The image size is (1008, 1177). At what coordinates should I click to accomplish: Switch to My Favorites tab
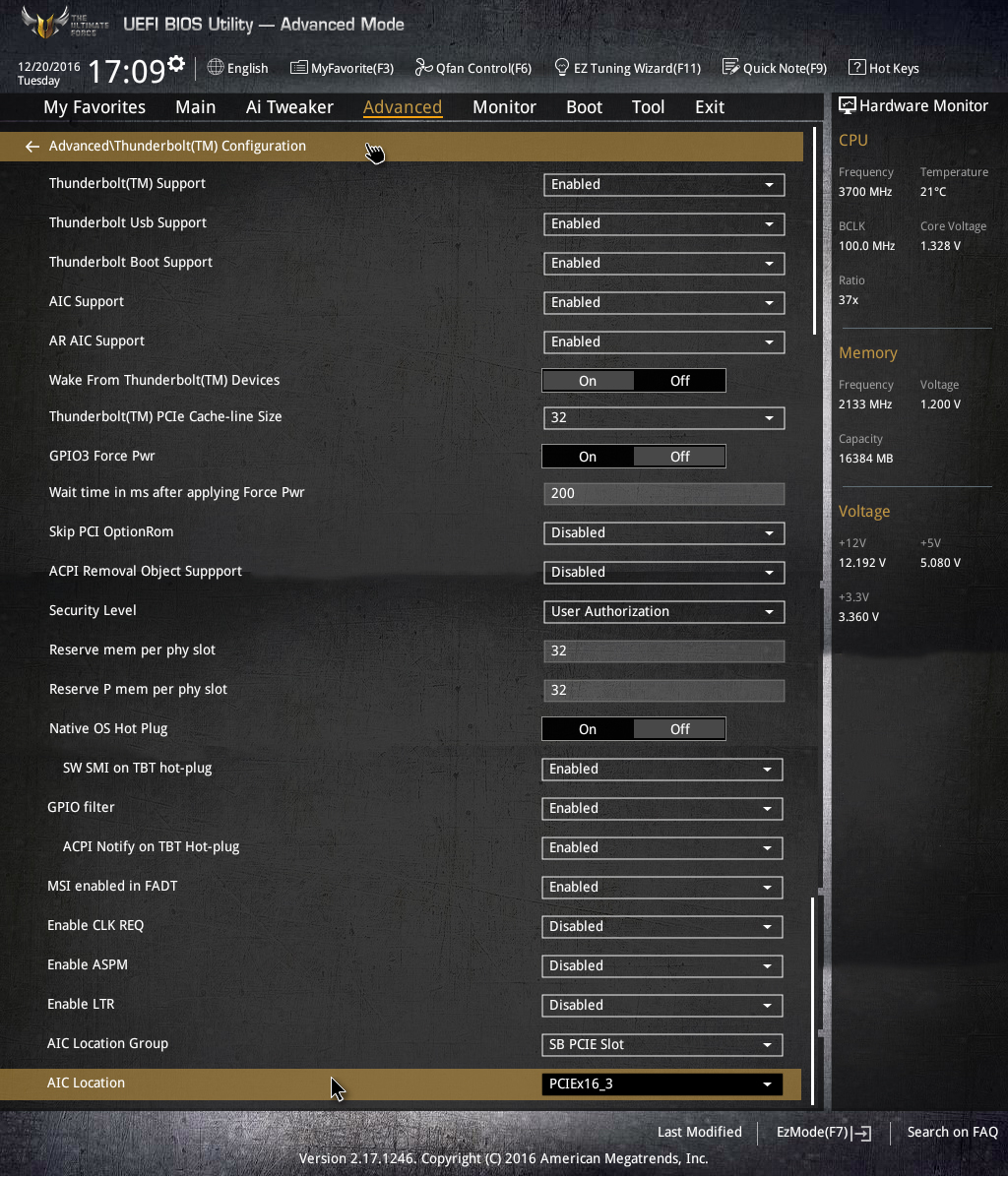click(94, 107)
